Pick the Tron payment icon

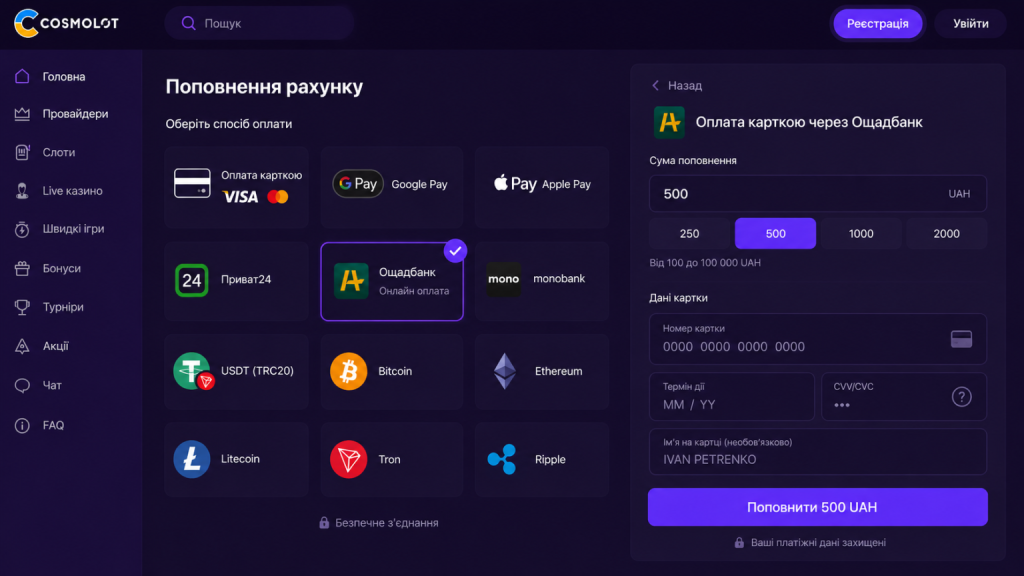coord(348,459)
